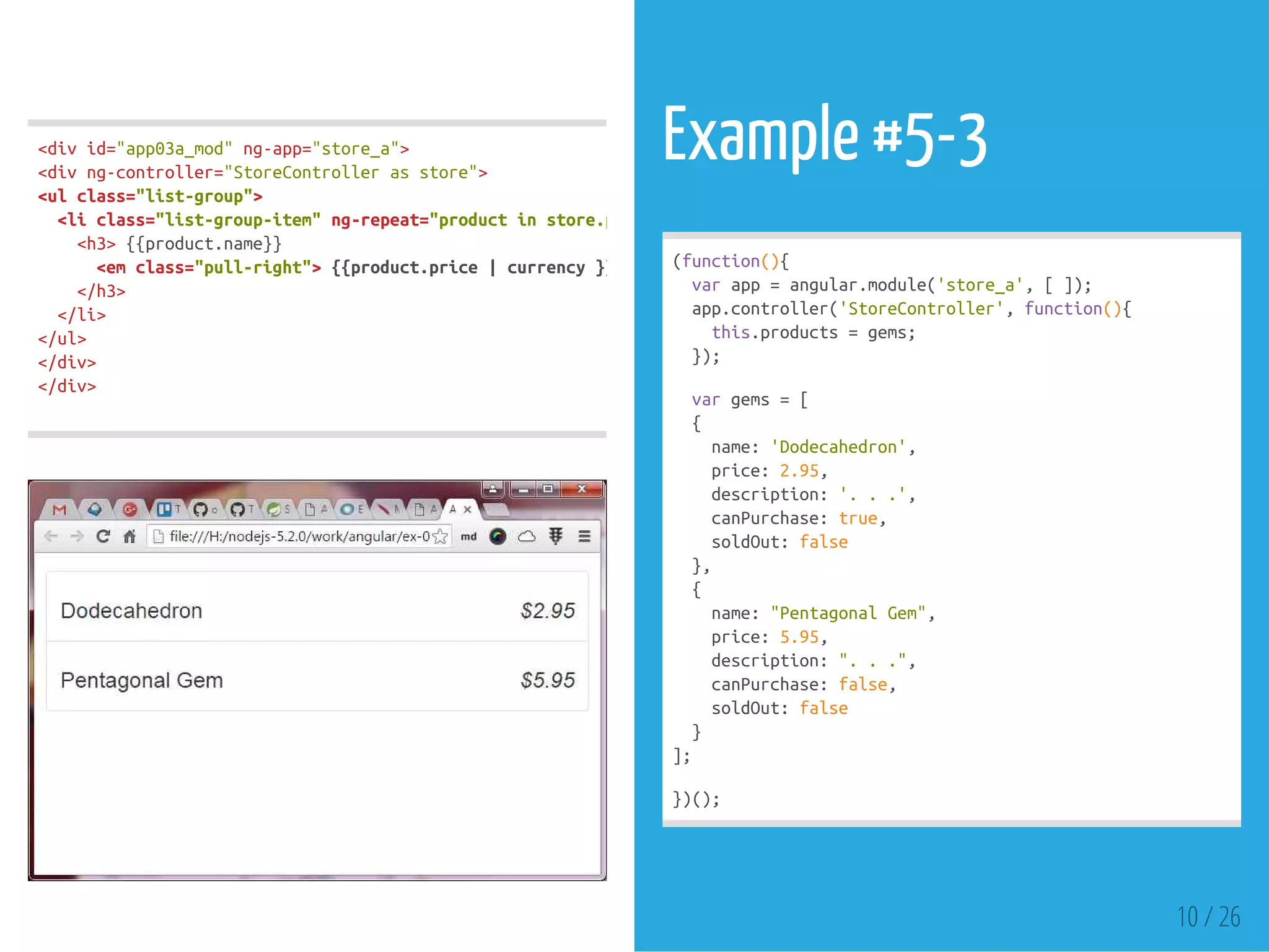Click the $2.95 price
Image resolution: width=1269 pixels, height=952 pixels.
pos(548,611)
